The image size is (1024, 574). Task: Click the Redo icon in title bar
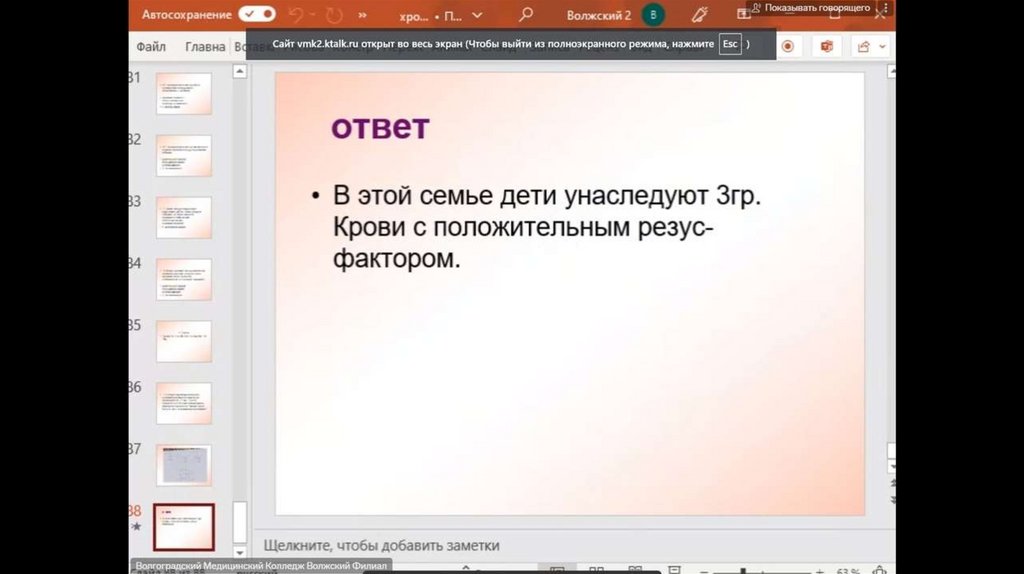pos(333,15)
